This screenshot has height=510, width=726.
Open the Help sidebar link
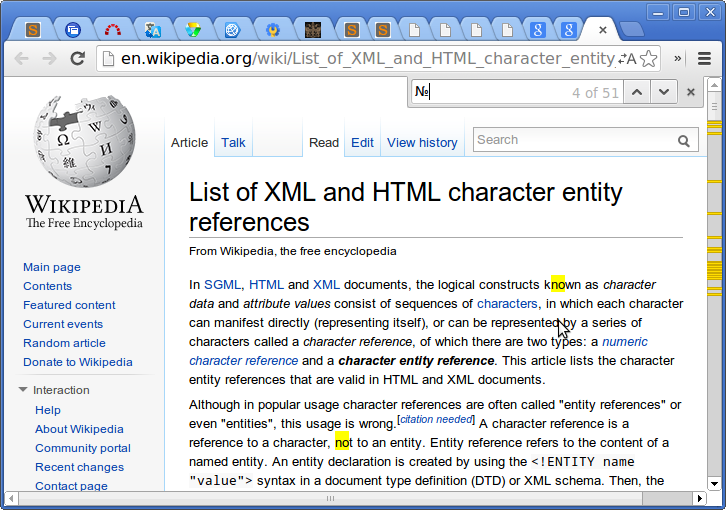[48, 410]
